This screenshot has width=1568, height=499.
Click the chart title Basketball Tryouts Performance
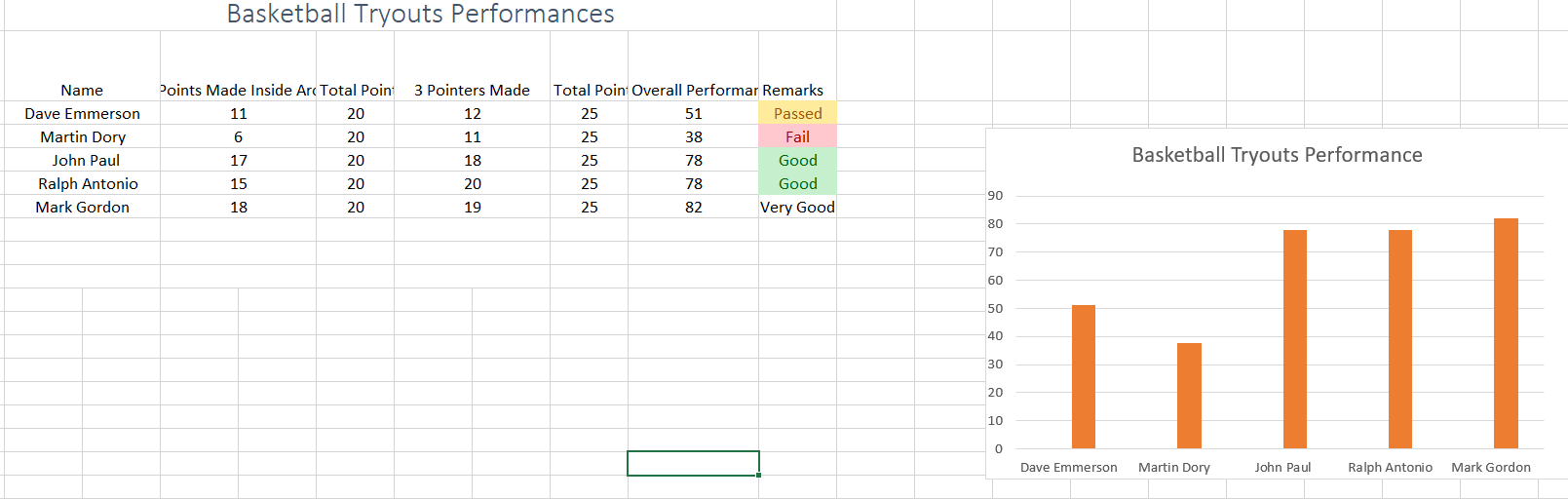(x=1277, y=155)
